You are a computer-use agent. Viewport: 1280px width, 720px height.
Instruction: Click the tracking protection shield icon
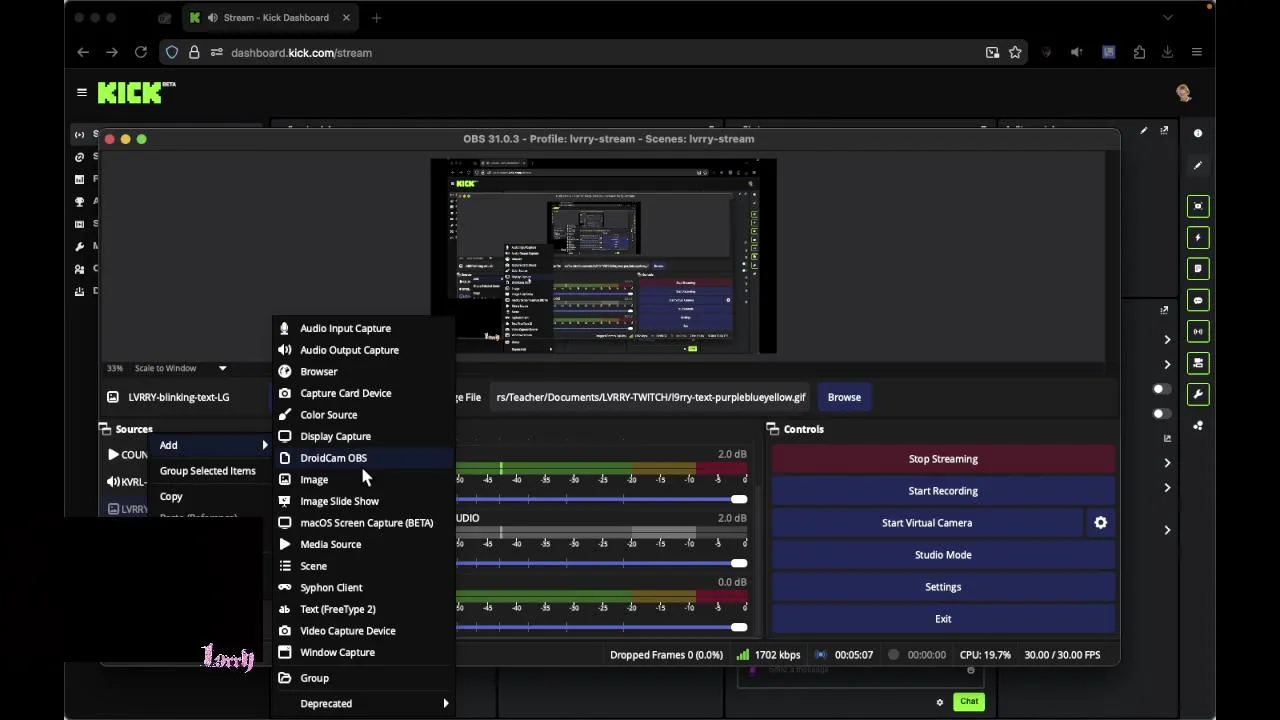pos(172,52)
